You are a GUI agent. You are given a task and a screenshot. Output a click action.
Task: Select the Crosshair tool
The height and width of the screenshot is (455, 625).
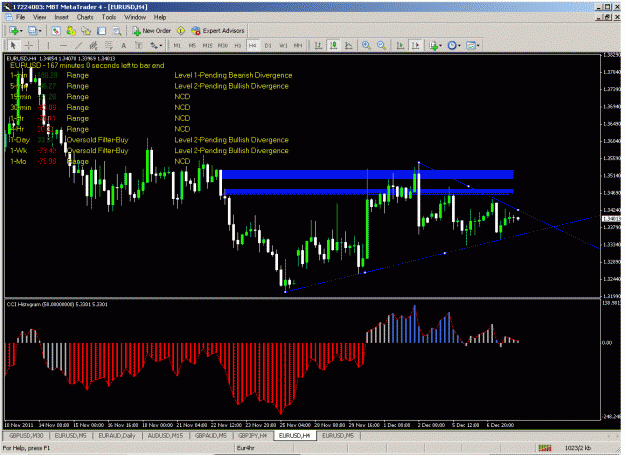(28, 45)
